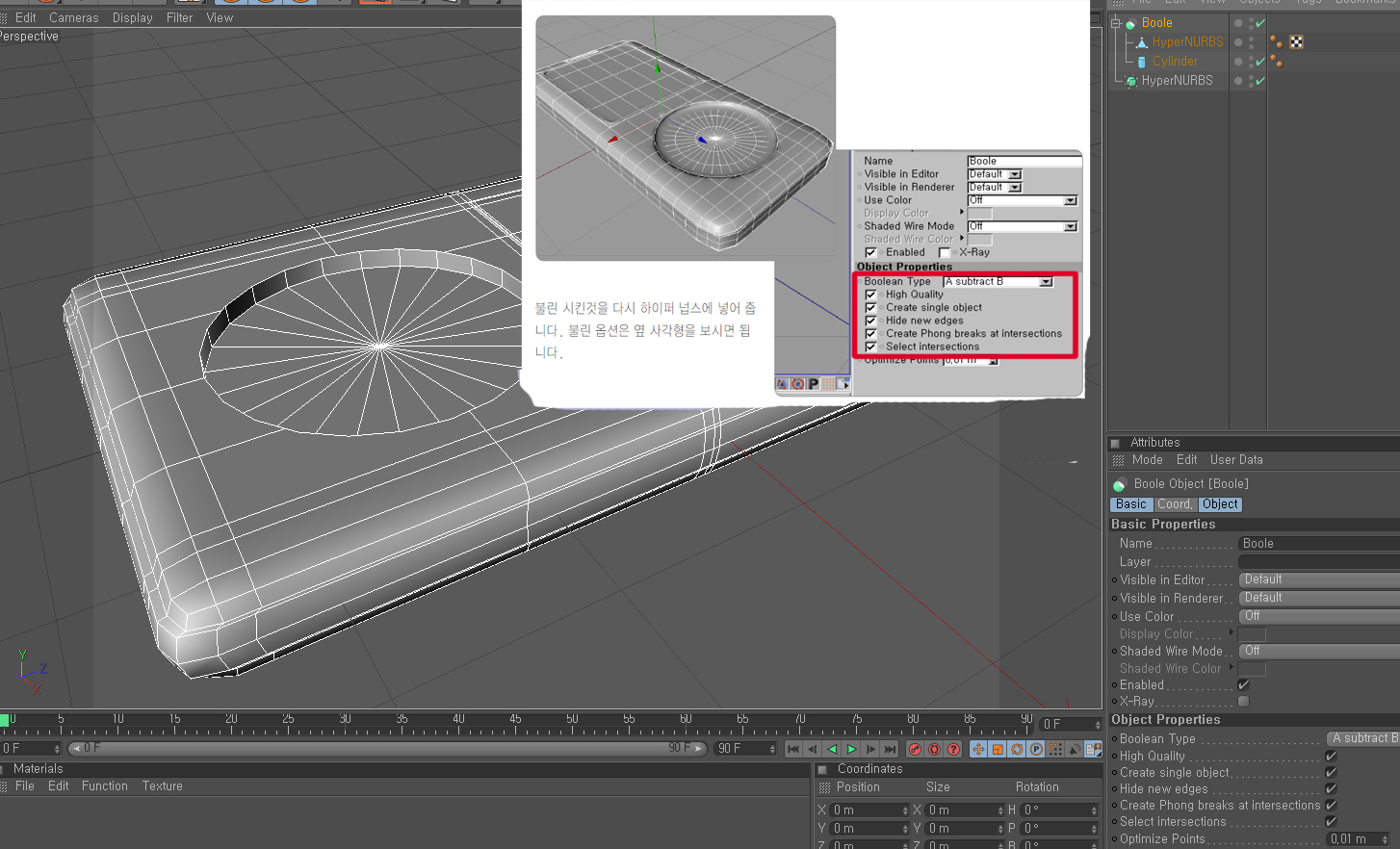Toggle scale keying orange square icon
1400x849 pixels.
pyautogui.click(x=998, y=749)
